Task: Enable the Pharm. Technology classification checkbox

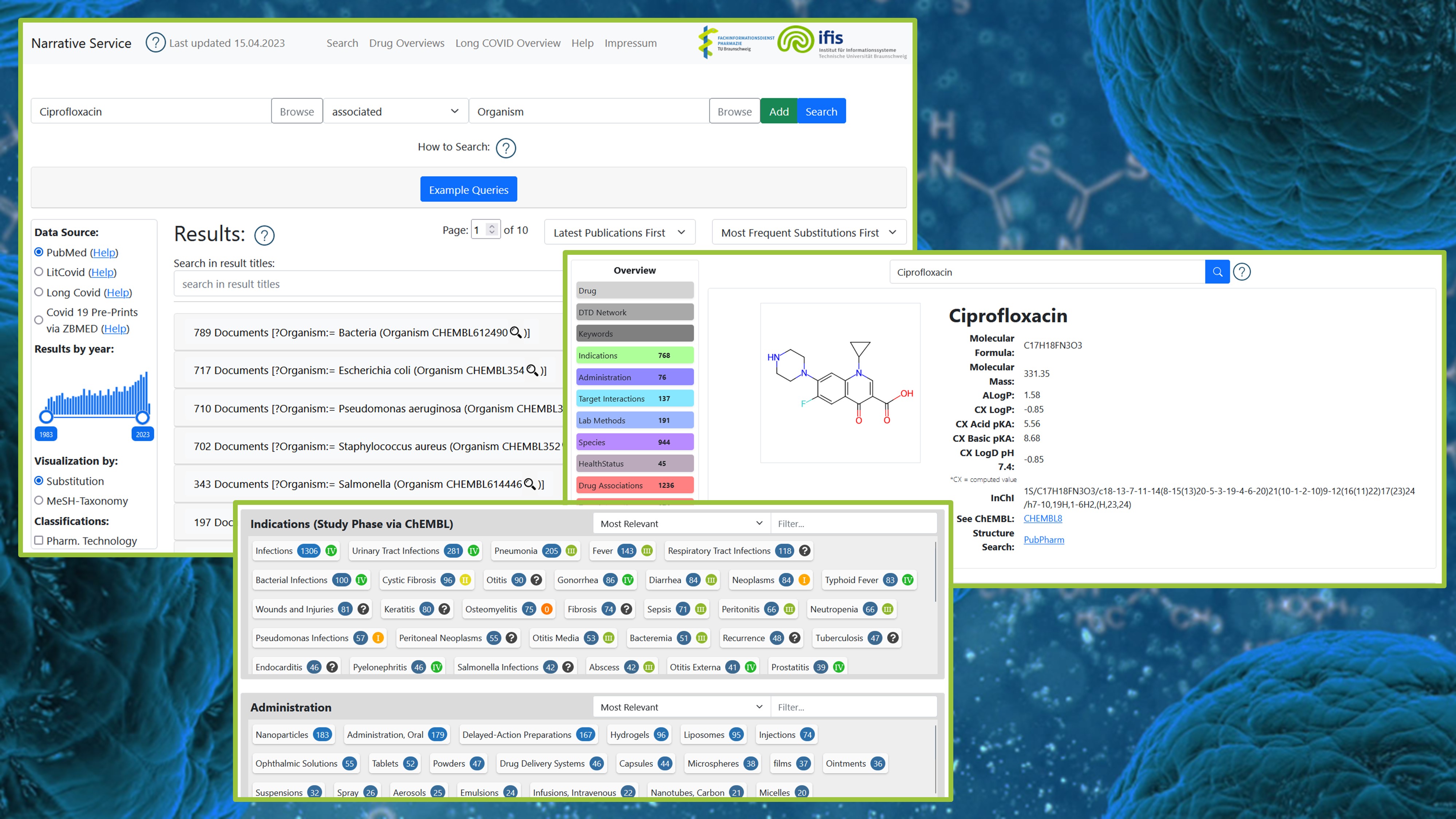Action: pos(39,540)
